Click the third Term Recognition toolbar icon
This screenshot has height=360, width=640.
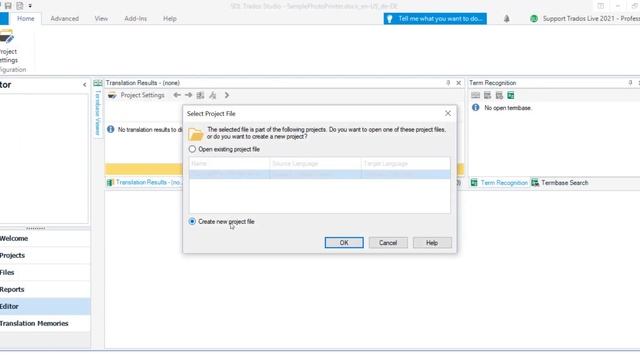(499, 96)
